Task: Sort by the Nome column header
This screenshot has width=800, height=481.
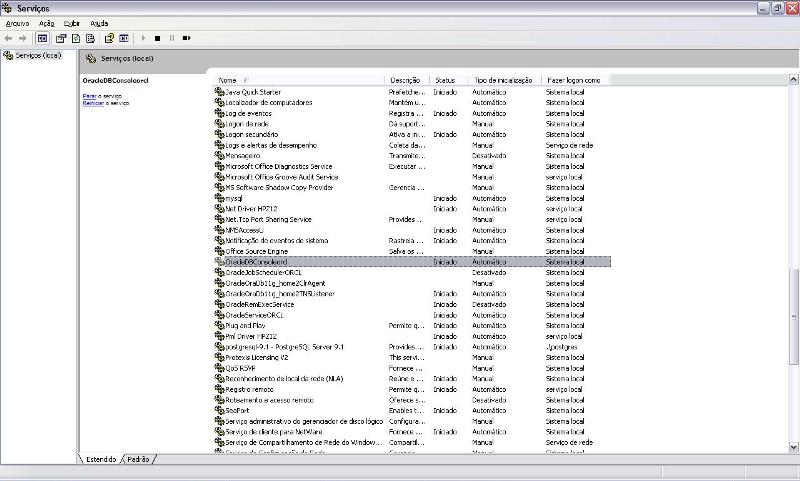Action: [298, 80]
